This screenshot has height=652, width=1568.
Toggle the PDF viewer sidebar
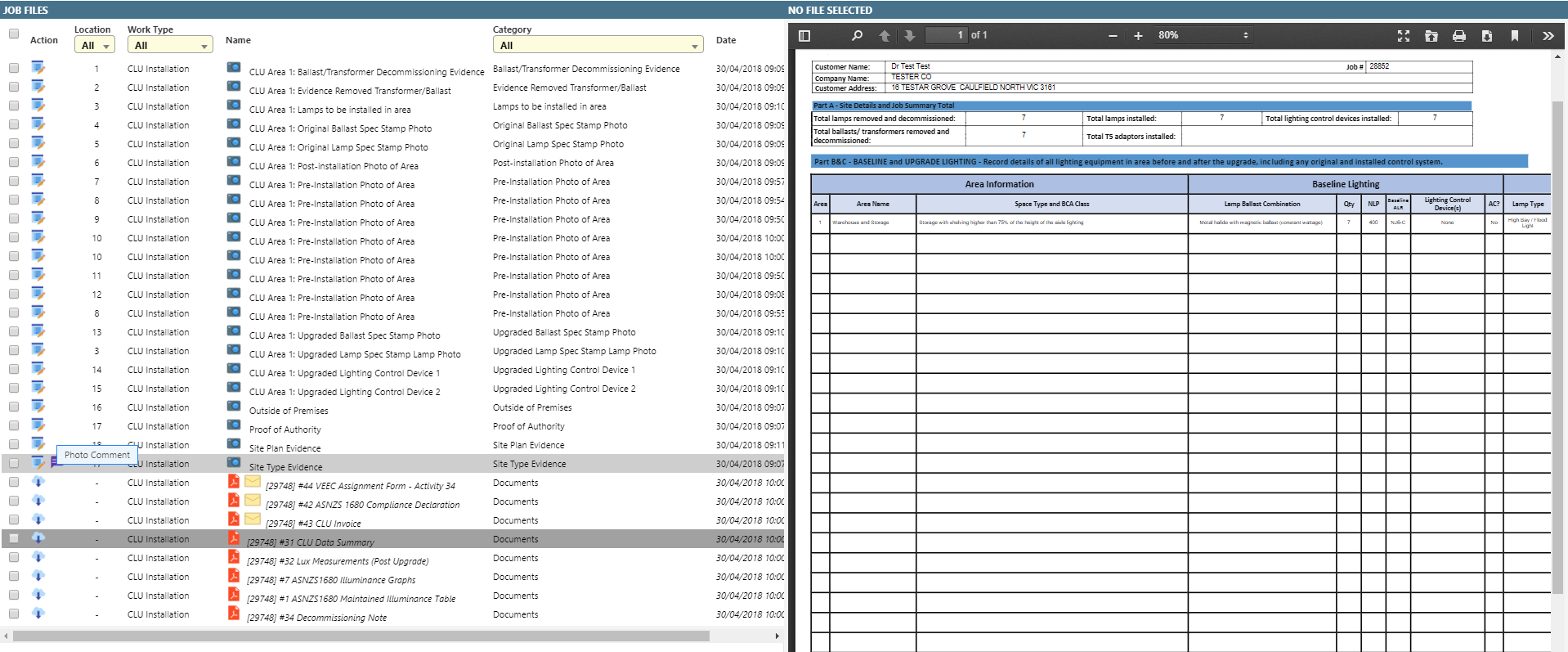click(x=804, y=36)
